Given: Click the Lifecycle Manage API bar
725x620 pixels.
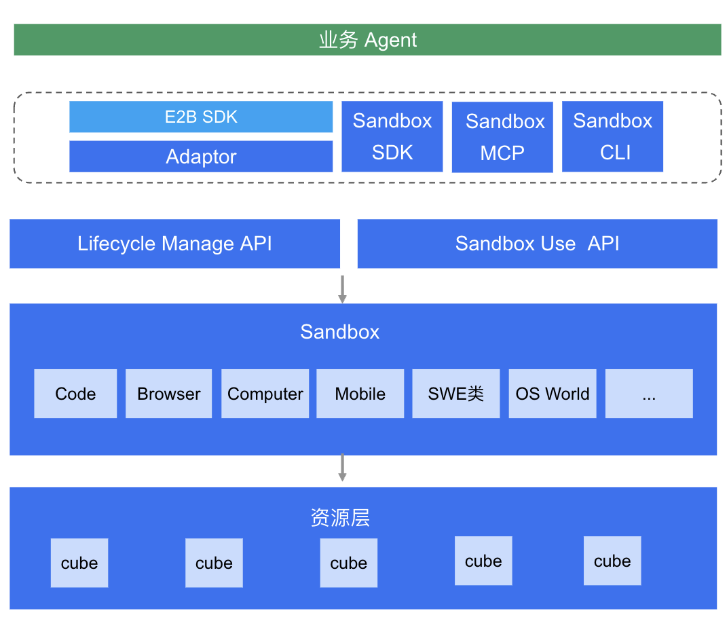Looking at the screenshot, I should [175, 244].
